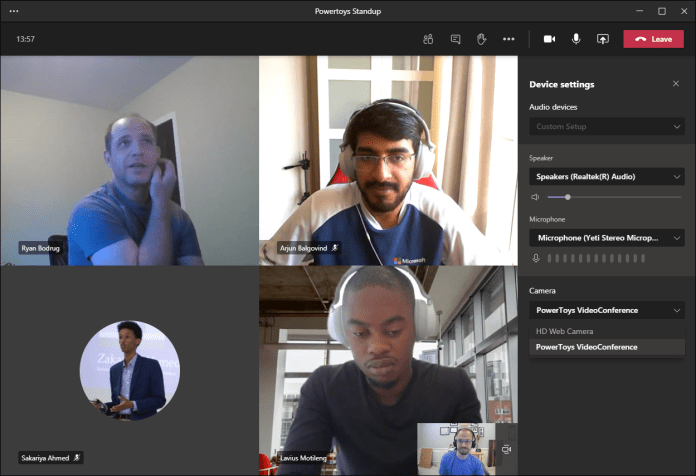Turn the camera off in toolbar
The image size is (696, 476).
pos(550,39)
